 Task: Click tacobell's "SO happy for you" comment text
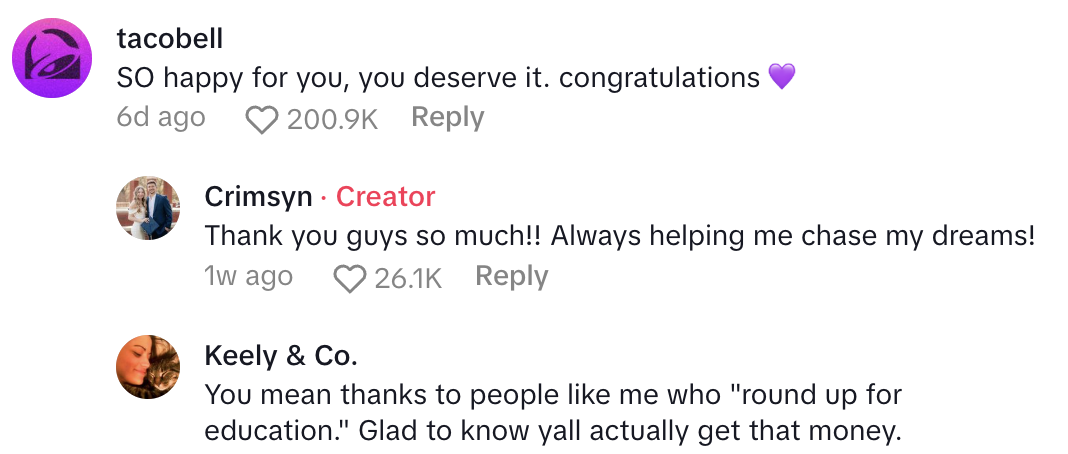[438, 78]
